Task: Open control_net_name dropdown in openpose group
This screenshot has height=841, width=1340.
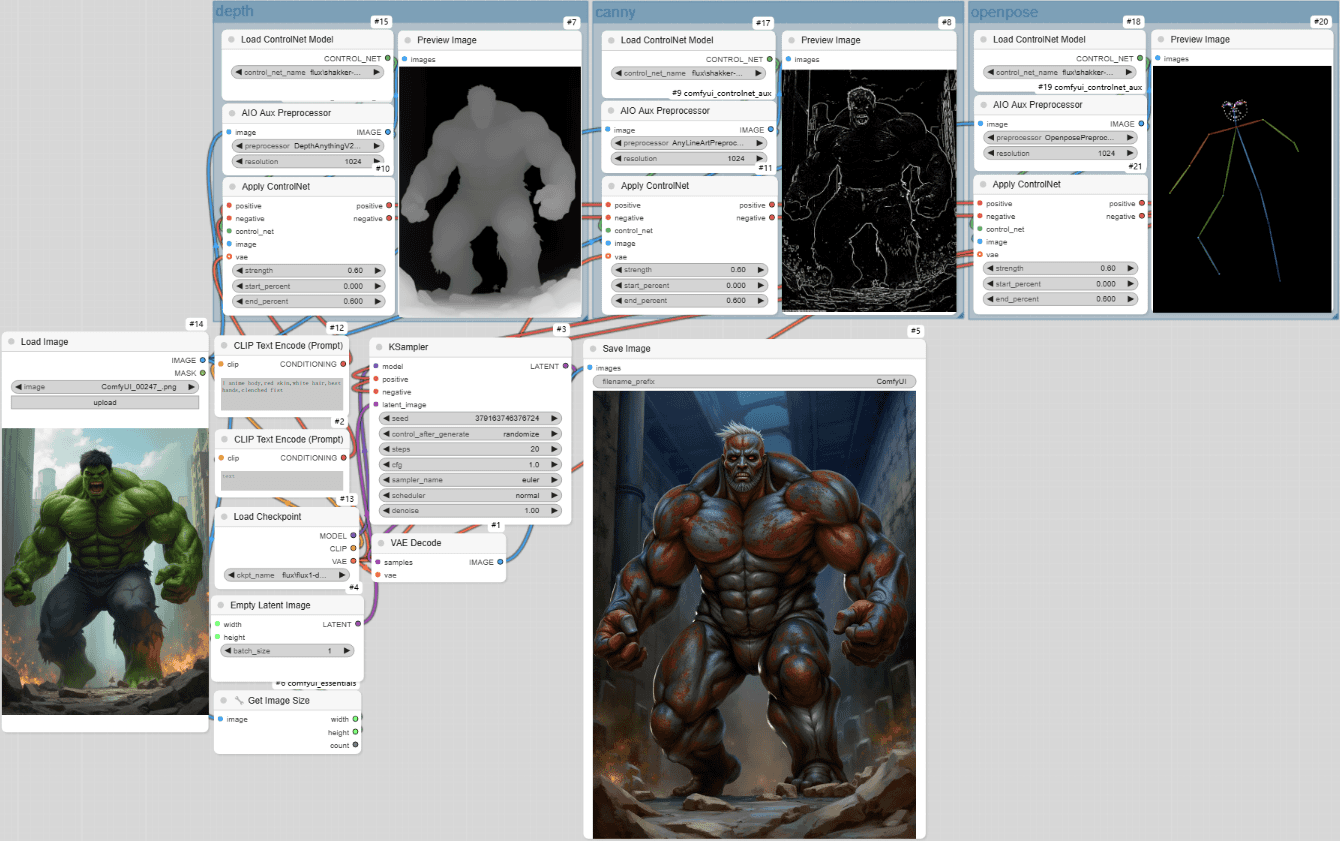Action: point(1061,72)
